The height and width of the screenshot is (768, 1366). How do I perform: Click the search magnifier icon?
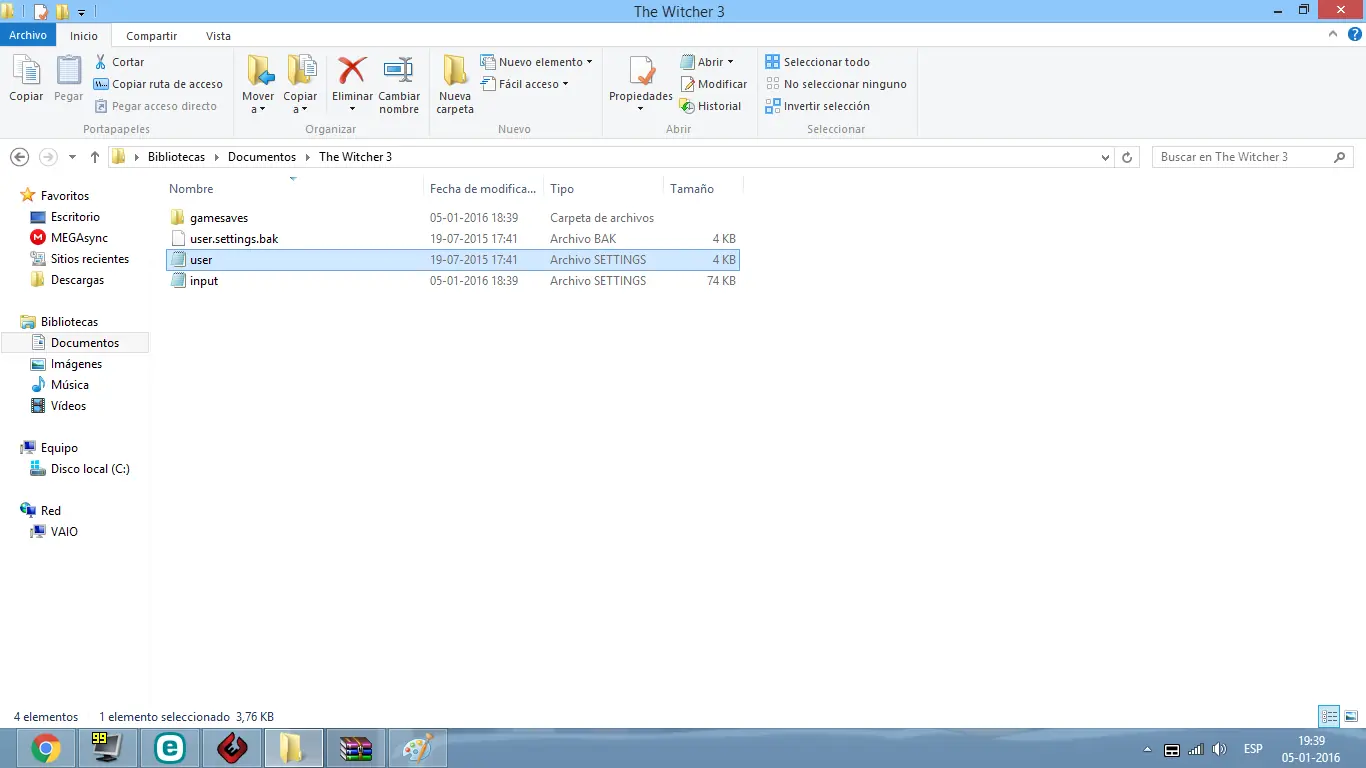pyautogui.click(x=1340, y=157)
